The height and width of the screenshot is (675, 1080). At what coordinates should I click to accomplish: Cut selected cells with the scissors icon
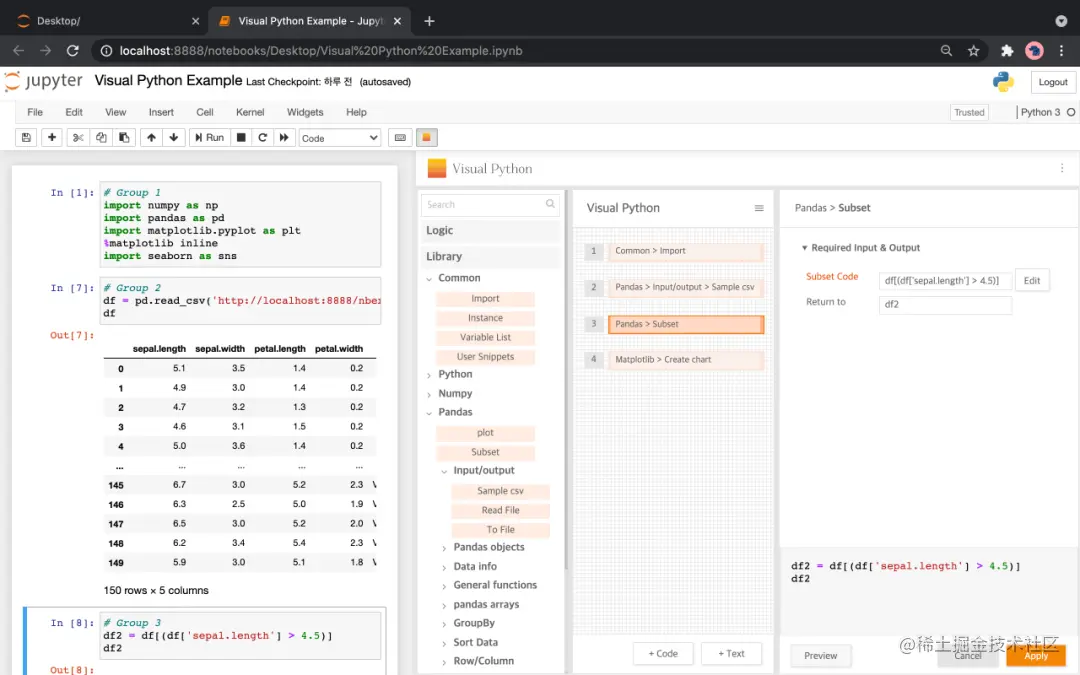[78, 138]
